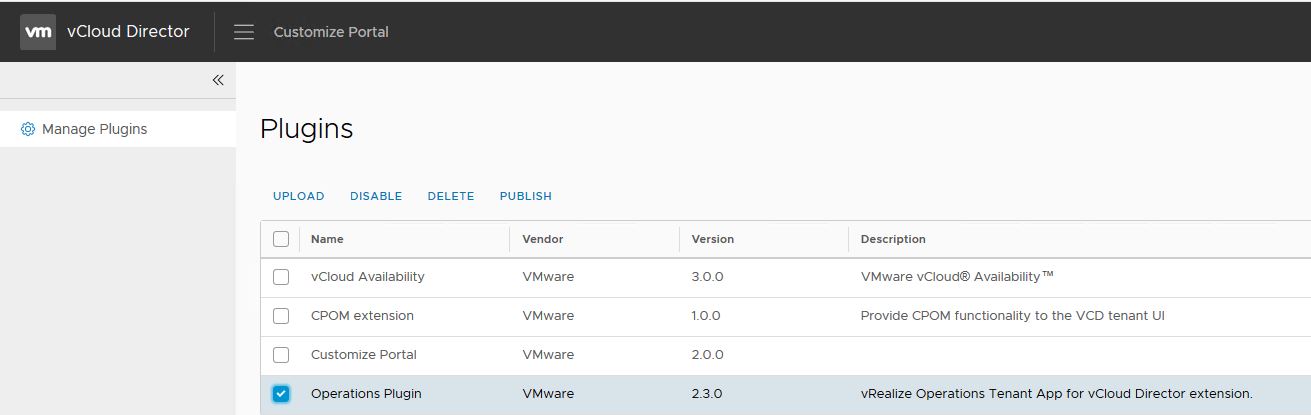The image size is (1311, 415).
Task: Click the Customize Portal title in header
Action: pos(331,32)
